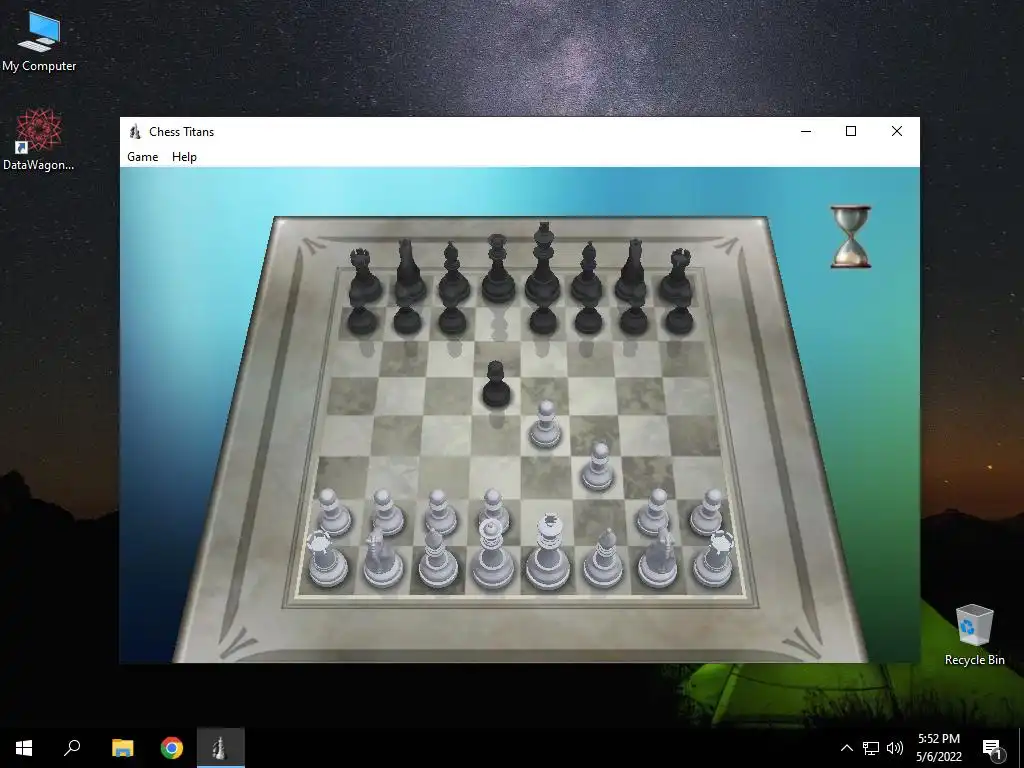Select the white a-pawn

pos(334,513)
